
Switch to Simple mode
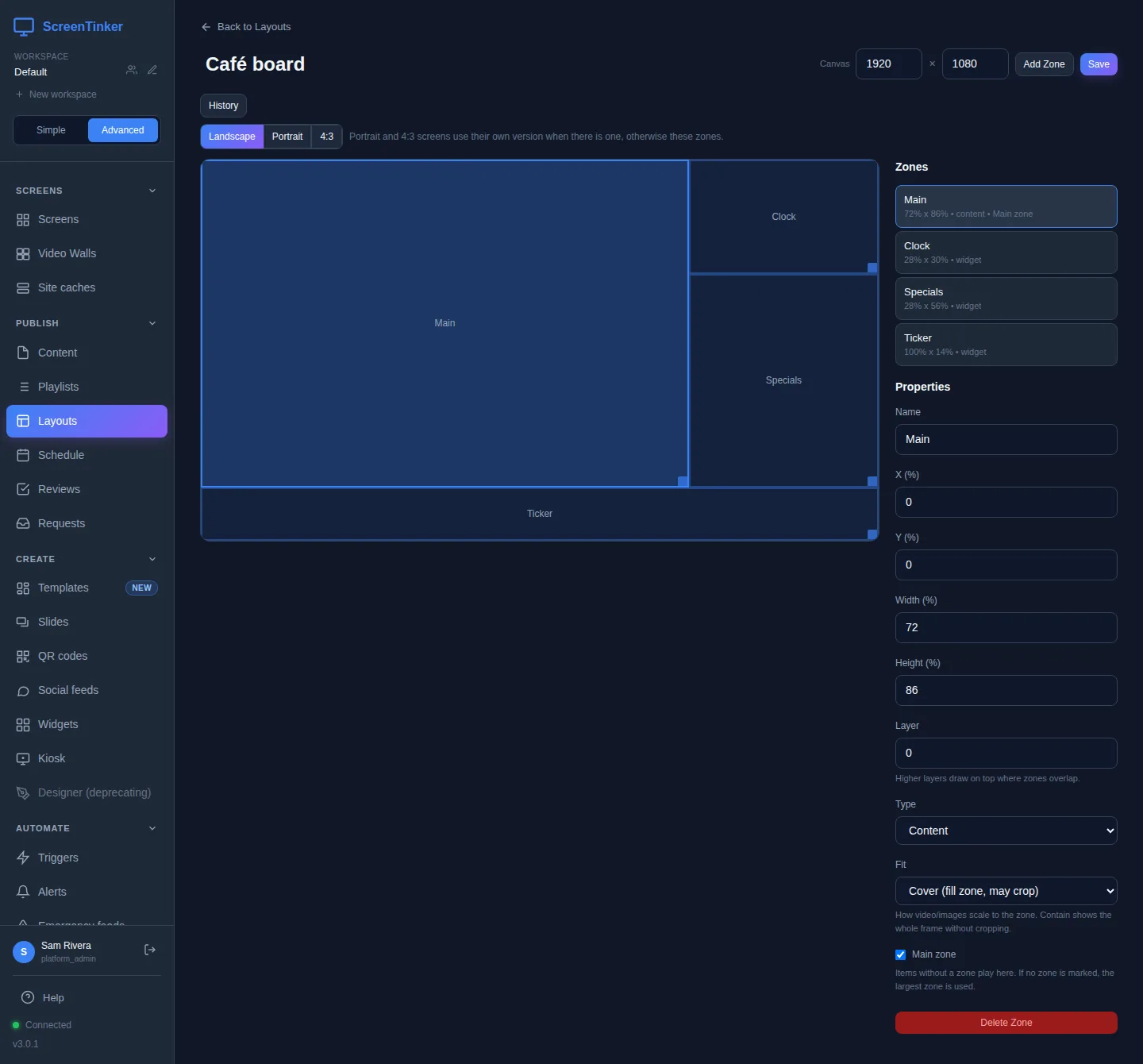tap(51, 130)
